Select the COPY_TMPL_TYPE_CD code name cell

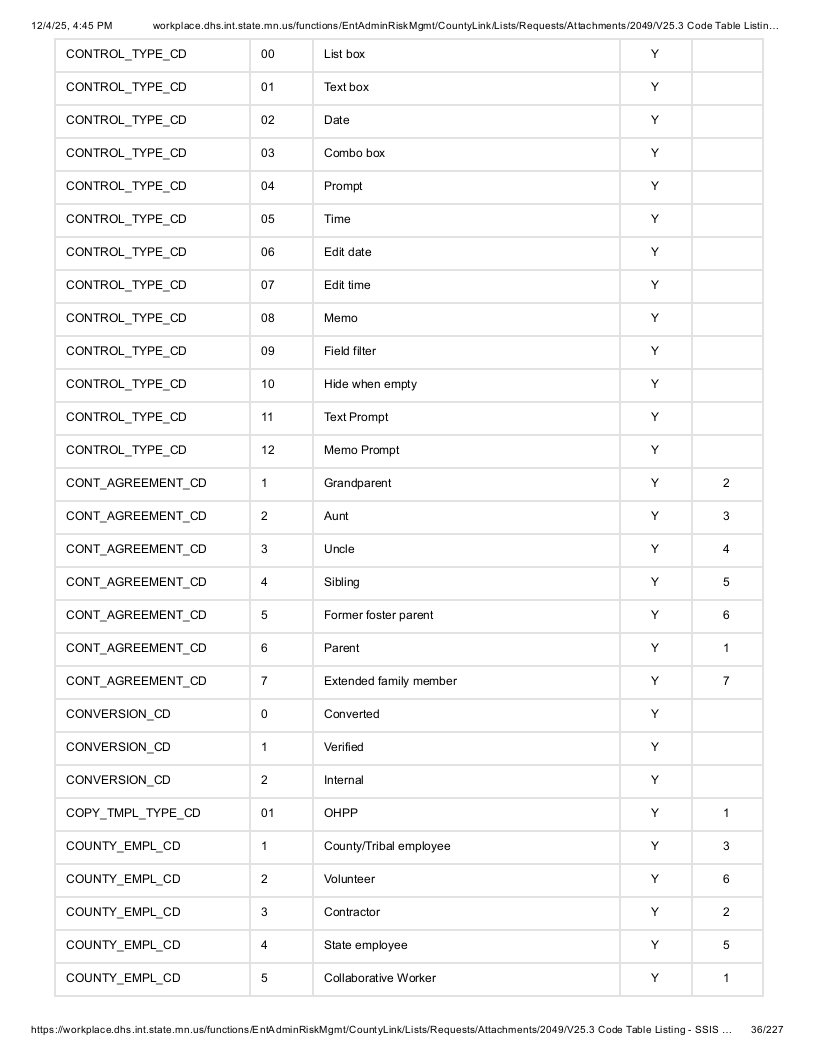click(152, 814)
